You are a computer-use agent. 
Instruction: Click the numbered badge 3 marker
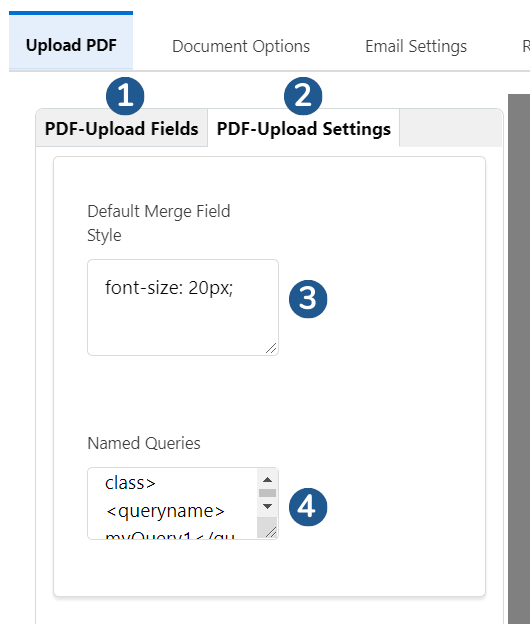(308, 299)
